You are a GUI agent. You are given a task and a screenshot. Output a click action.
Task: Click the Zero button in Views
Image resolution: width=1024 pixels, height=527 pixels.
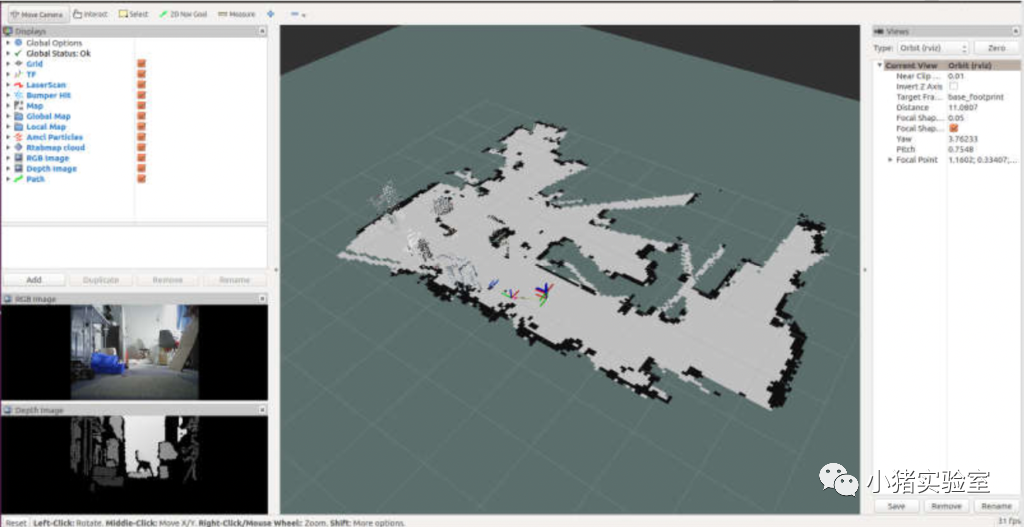(997, 48)
